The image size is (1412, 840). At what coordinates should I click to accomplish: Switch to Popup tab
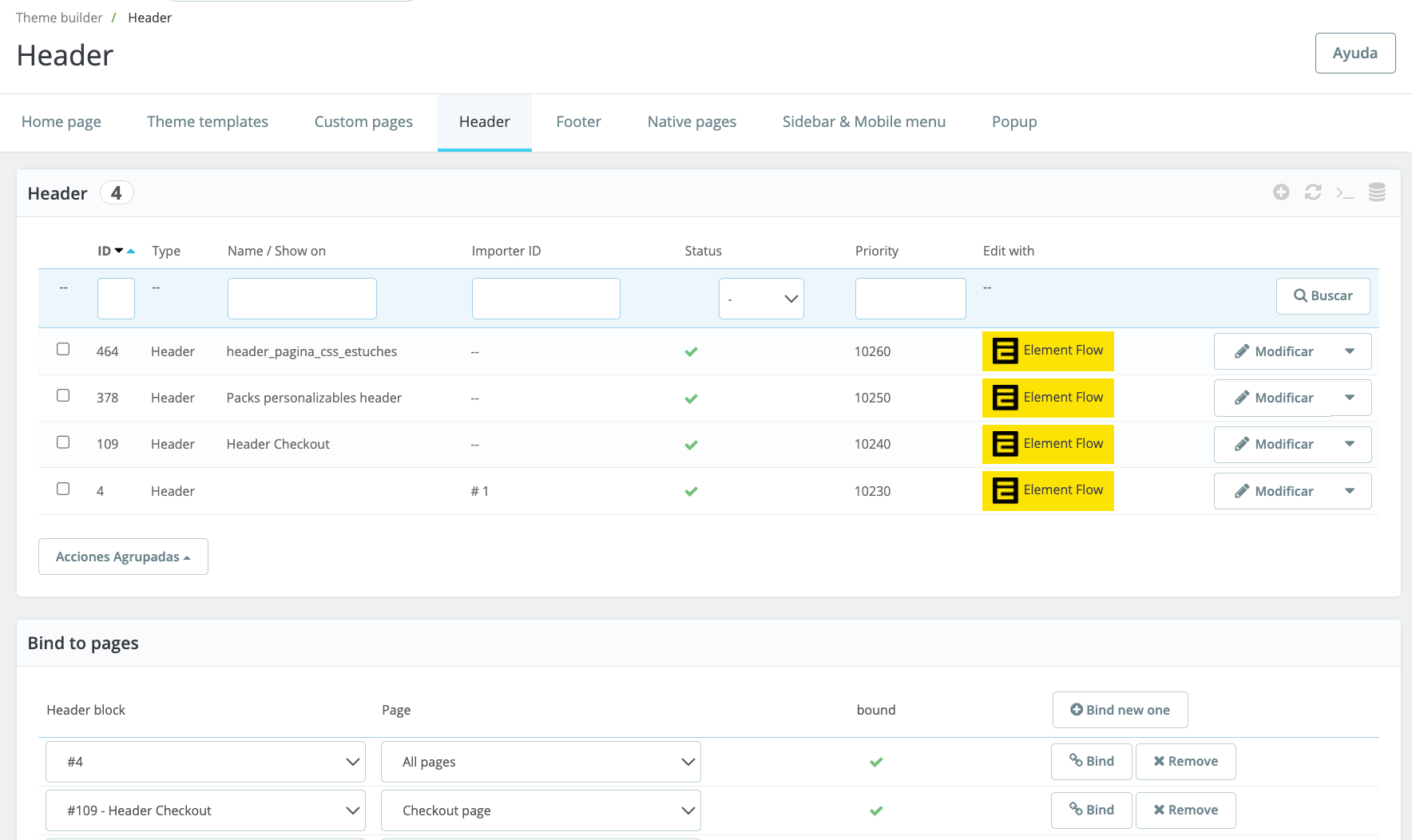coord(1014,122)
